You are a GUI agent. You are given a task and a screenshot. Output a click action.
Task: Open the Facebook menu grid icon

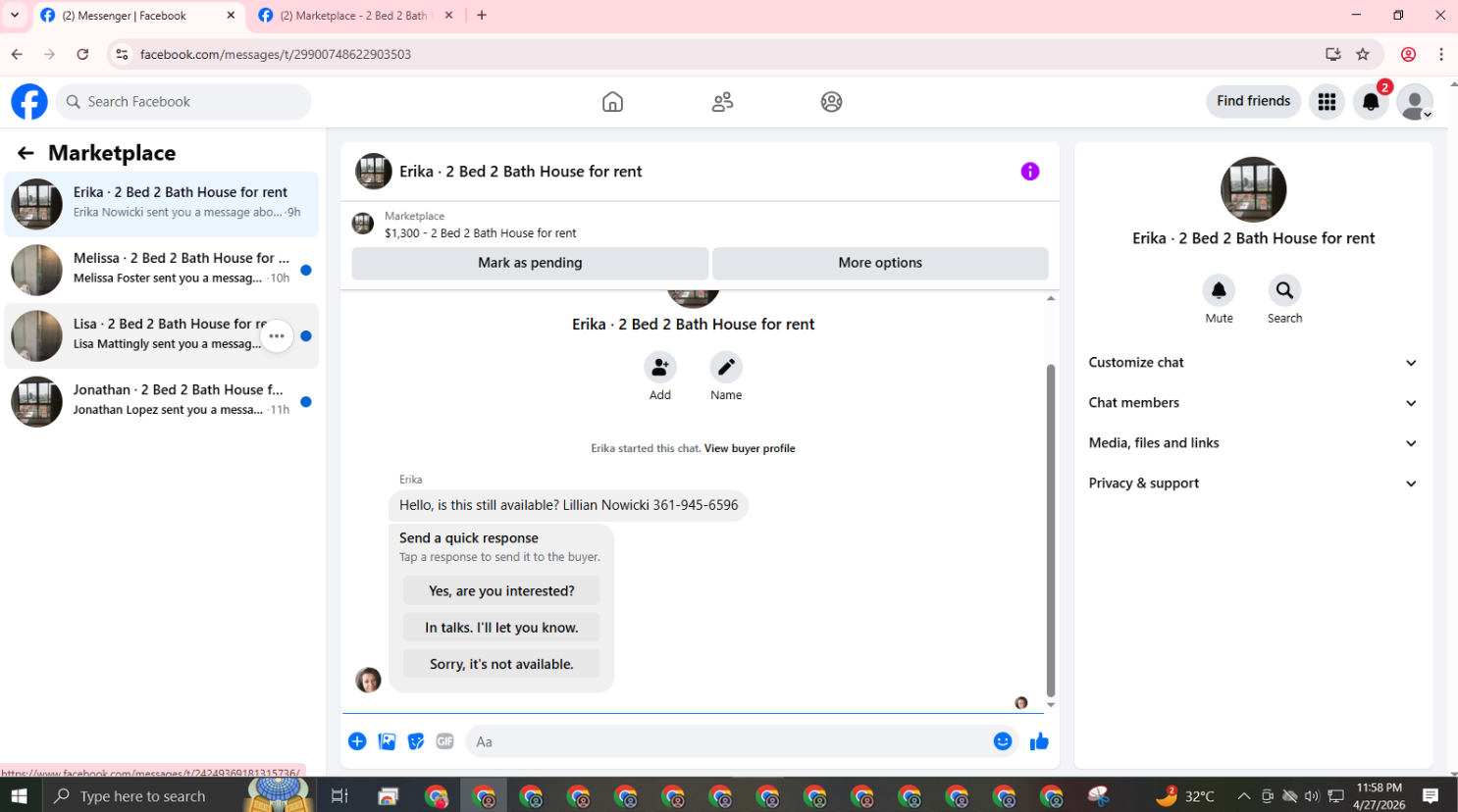[1327, 102]
